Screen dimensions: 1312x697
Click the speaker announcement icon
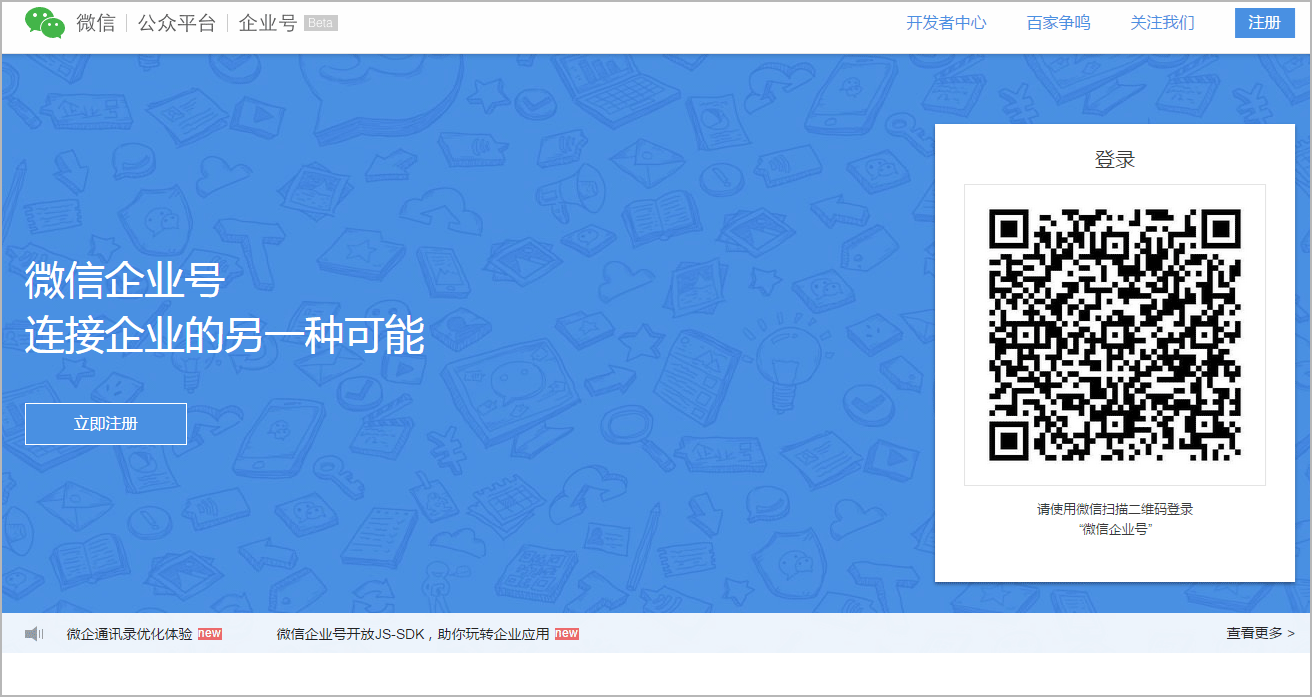34,634
